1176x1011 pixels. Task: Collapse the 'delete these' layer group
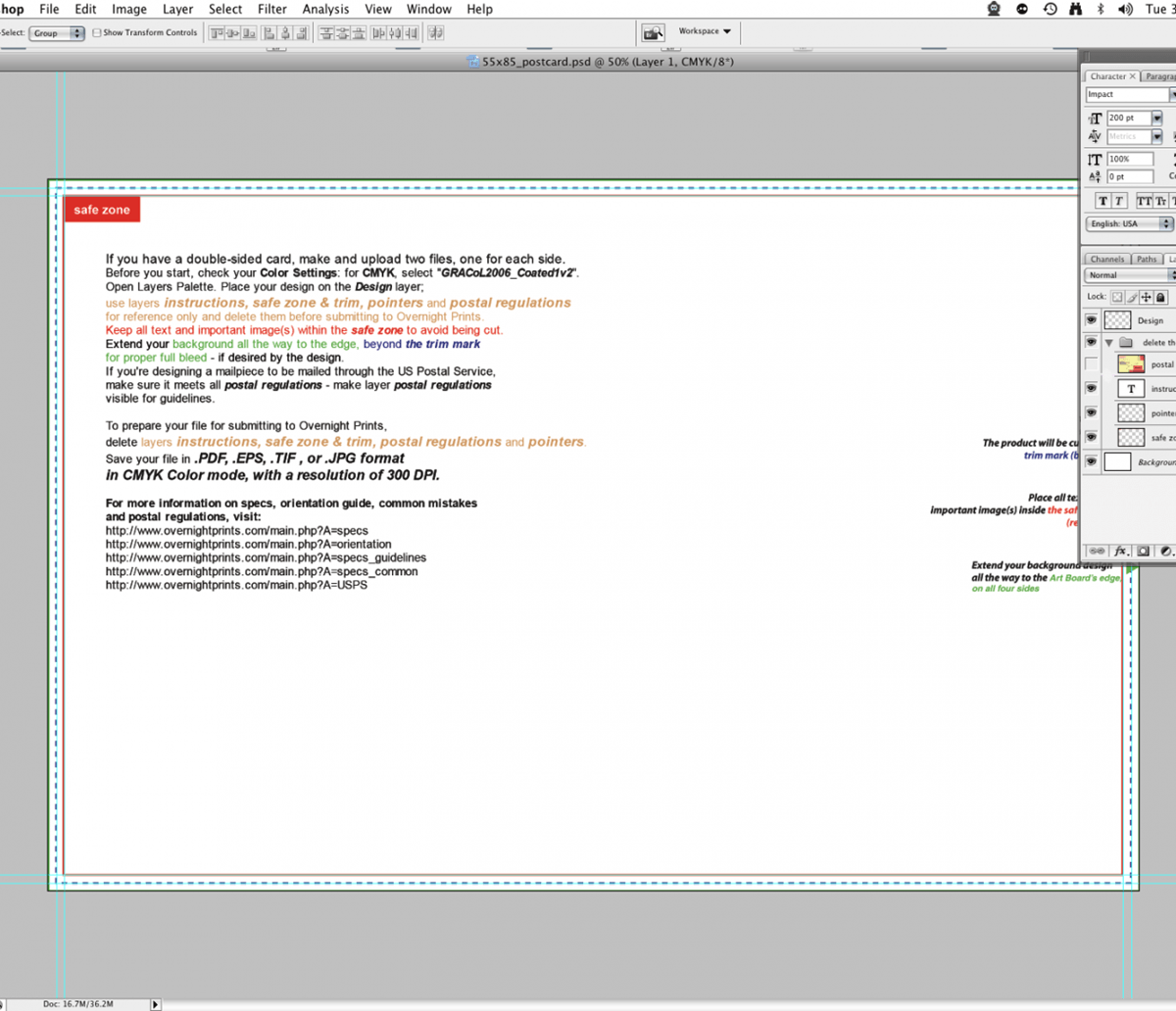coord(1109,343)
